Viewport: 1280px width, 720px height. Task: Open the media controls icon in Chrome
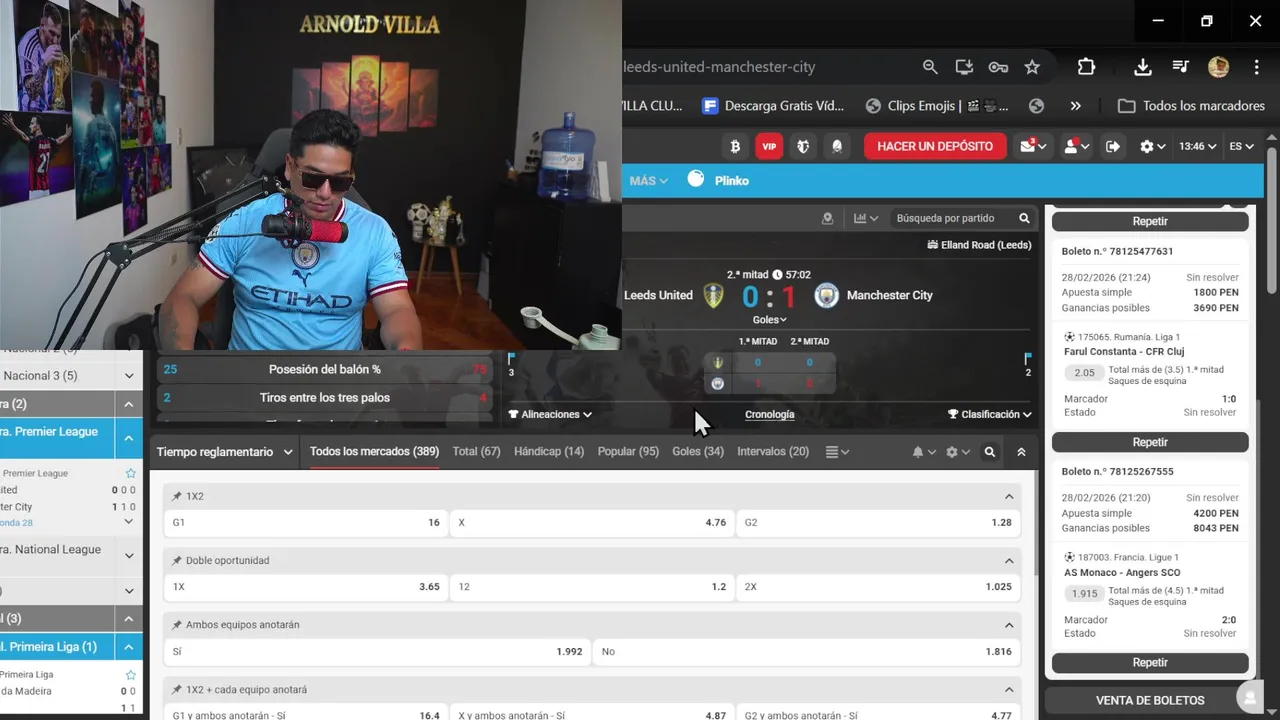point(1181,67)
